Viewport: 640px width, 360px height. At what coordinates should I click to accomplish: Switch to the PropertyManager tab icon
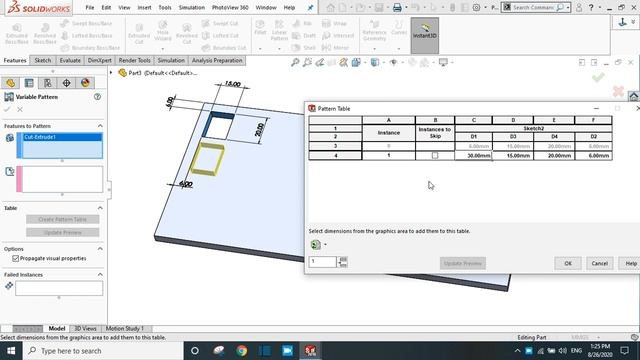[x=29, y=83]
